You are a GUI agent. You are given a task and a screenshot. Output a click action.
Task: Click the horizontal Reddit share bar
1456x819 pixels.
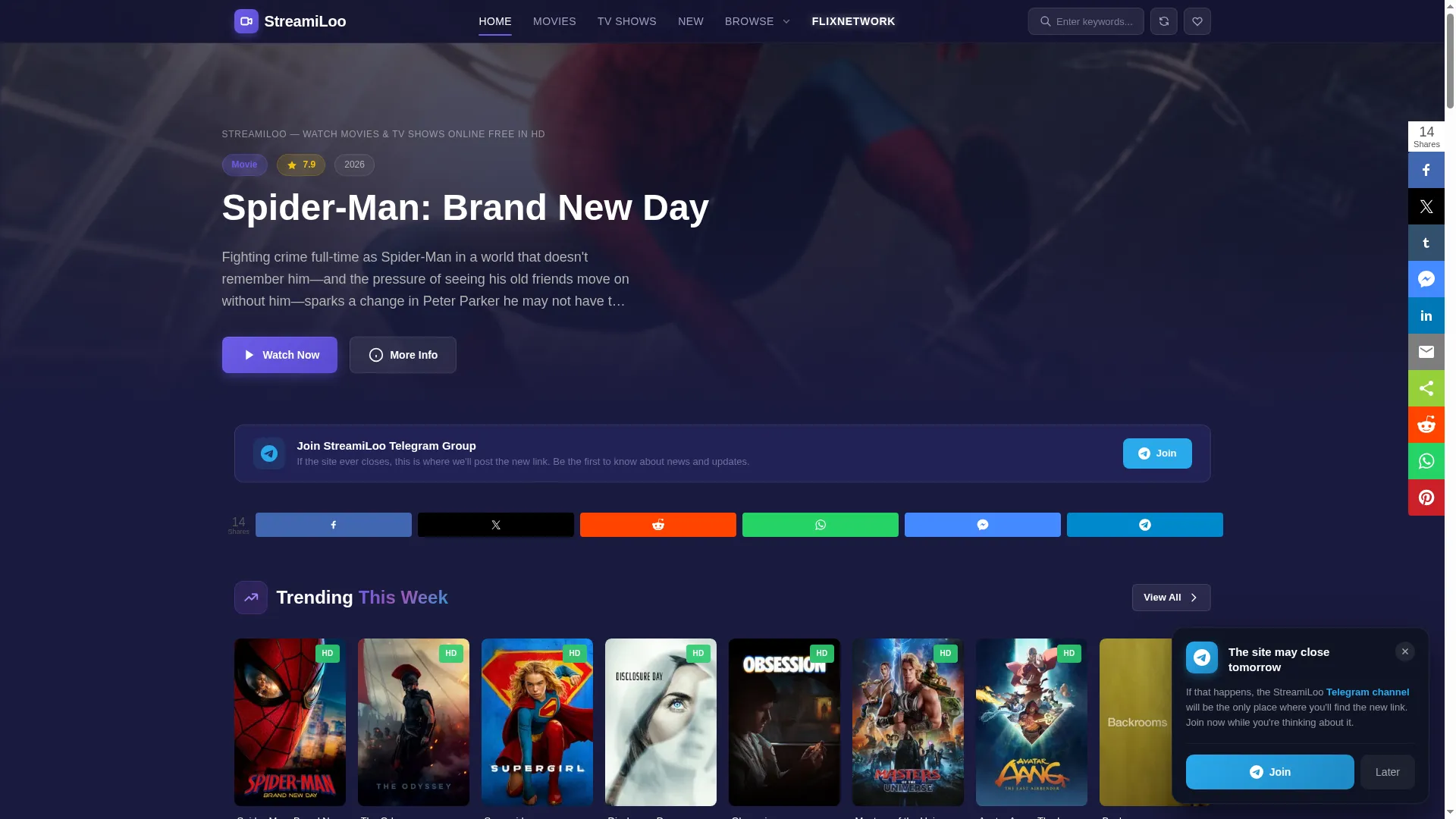pyautogui.click(x=658, y=525)
